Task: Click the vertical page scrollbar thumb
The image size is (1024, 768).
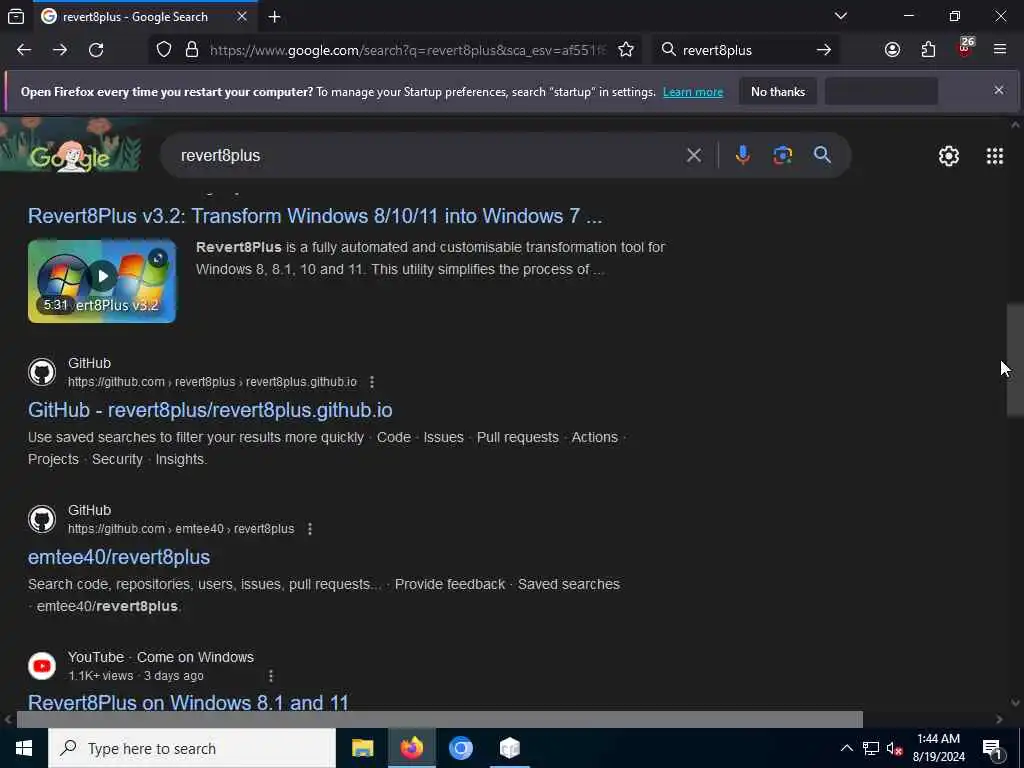Action: coord(1015,360)
